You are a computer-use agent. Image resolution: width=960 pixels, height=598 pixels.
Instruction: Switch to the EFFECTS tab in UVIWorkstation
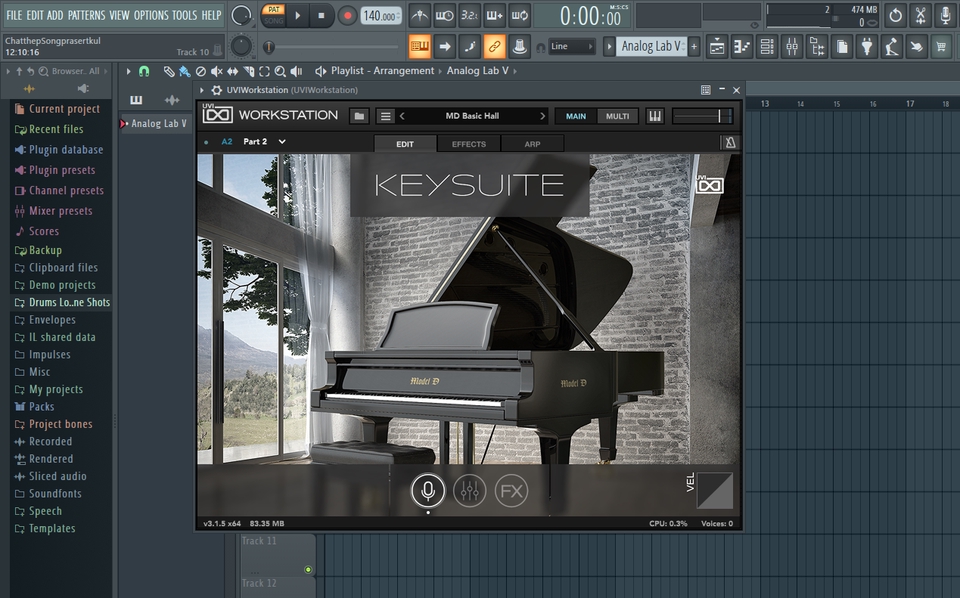pyautogui.click(x=469, y=144)
